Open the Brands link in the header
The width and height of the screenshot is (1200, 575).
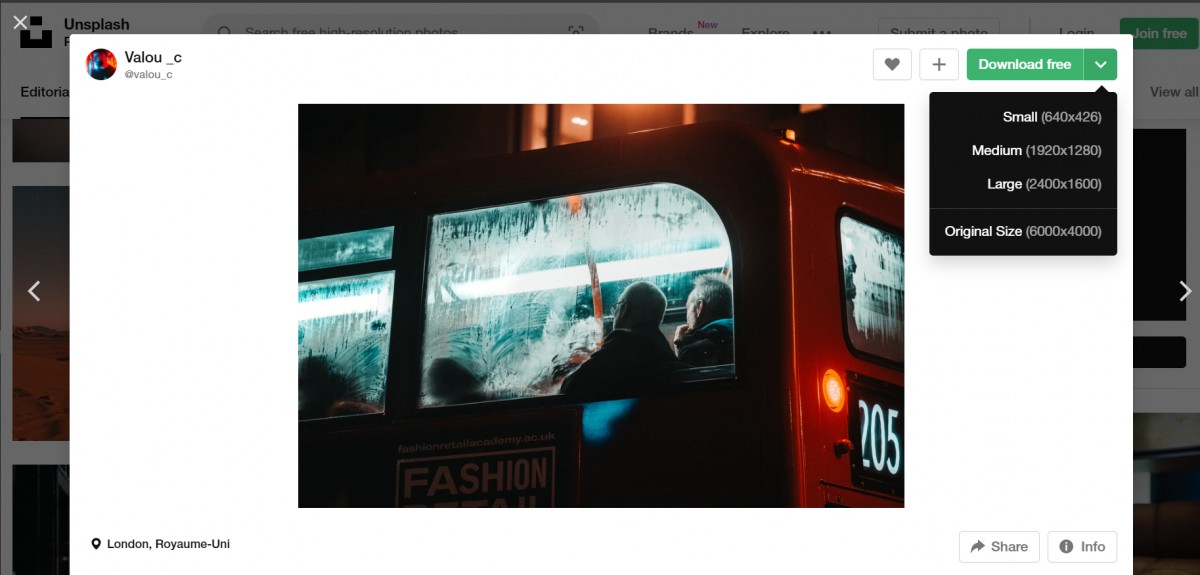(671, 33)
